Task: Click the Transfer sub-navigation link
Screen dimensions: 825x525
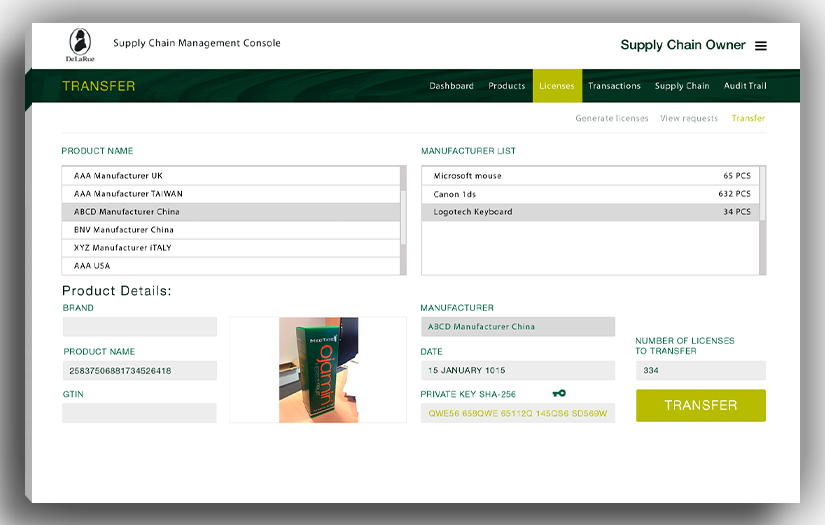Action: (748, 118)
